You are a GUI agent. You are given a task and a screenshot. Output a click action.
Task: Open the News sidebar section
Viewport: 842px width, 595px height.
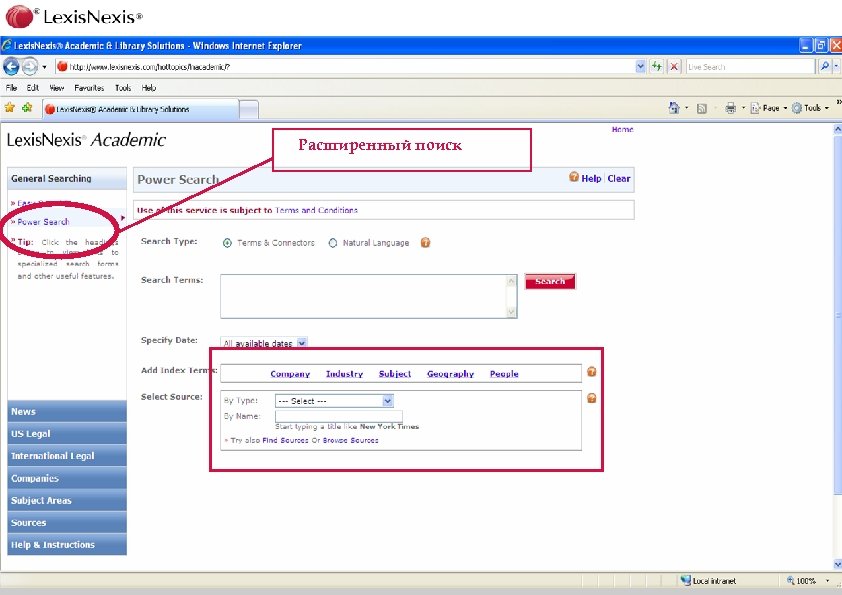tap(67, 411)
